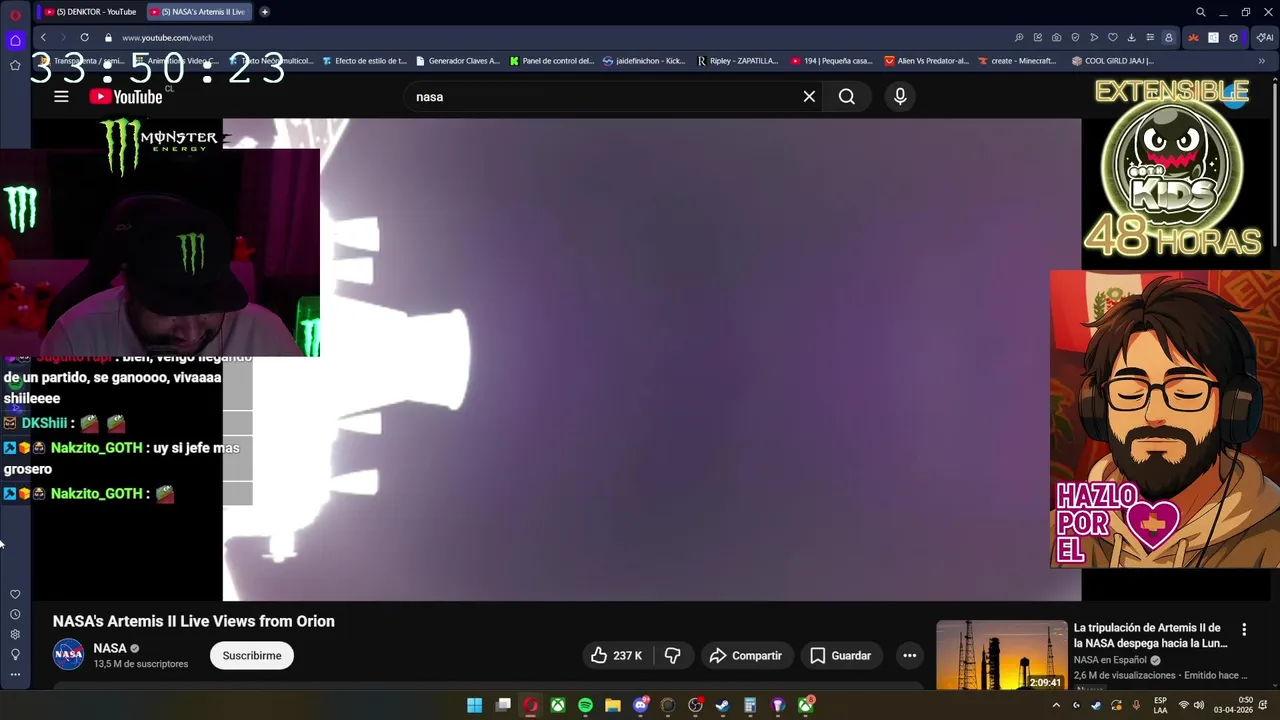Go back with the browser back arrow

[43, 38]
